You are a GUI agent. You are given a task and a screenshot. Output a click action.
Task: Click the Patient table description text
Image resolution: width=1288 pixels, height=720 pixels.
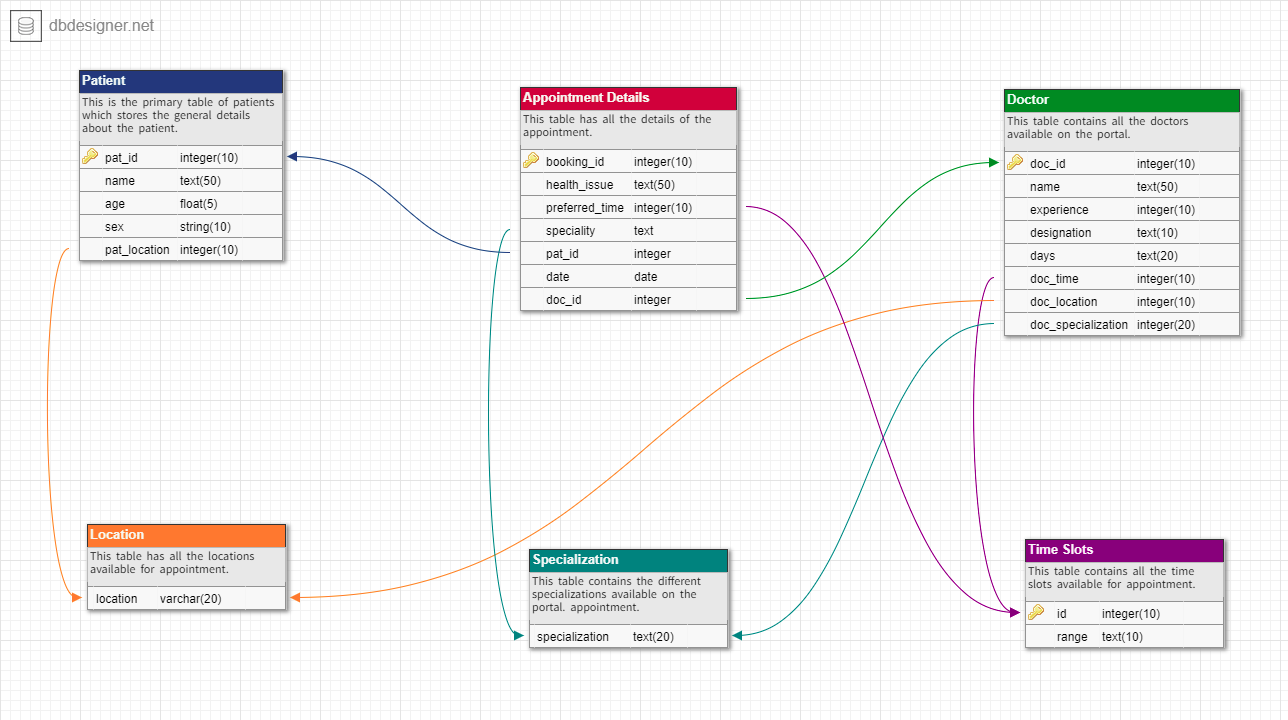point(179,115)
